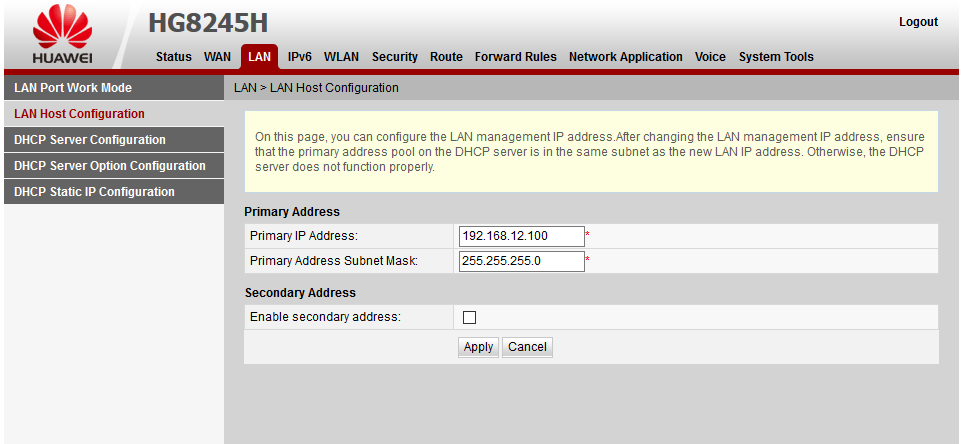The width and height of the screenshot is (961, 444).
Task: Click the Logout link
Action: pyautogui.click(x=918, y=22)
